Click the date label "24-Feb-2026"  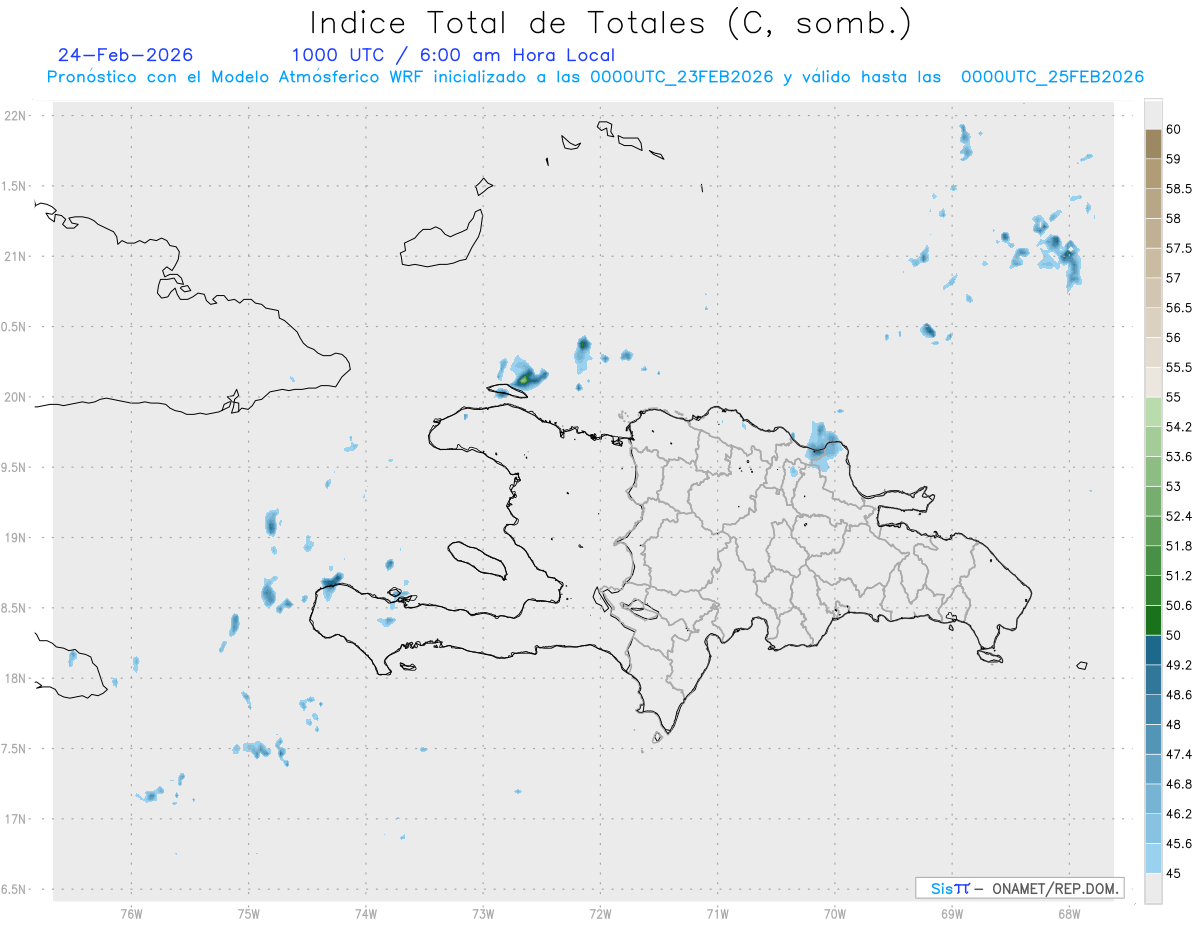pos(126,55)
